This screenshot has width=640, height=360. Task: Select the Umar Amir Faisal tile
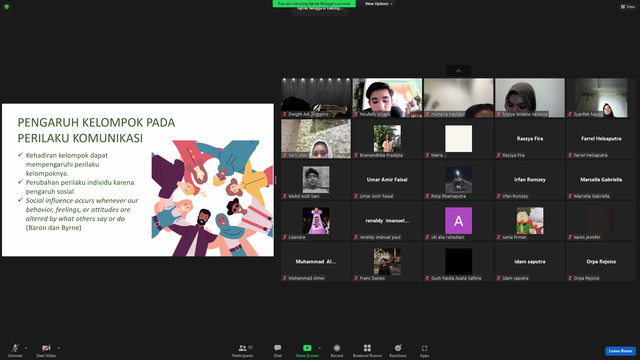pos(387,180)
